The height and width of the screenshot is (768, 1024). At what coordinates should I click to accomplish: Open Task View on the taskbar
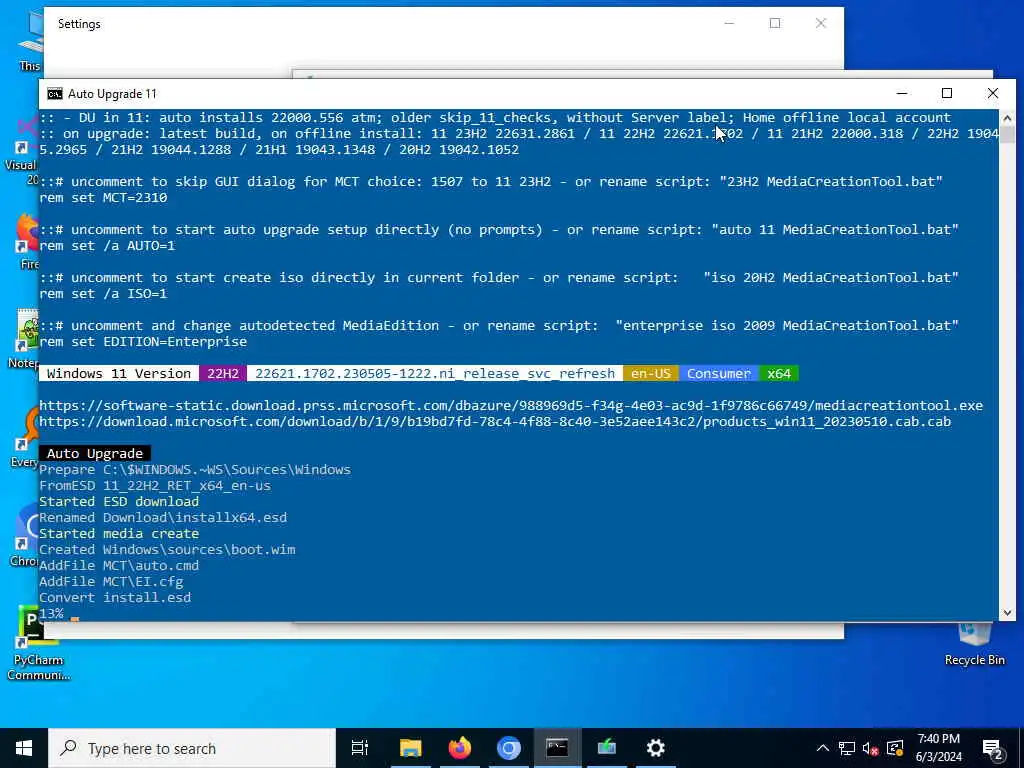click(360, 748)
